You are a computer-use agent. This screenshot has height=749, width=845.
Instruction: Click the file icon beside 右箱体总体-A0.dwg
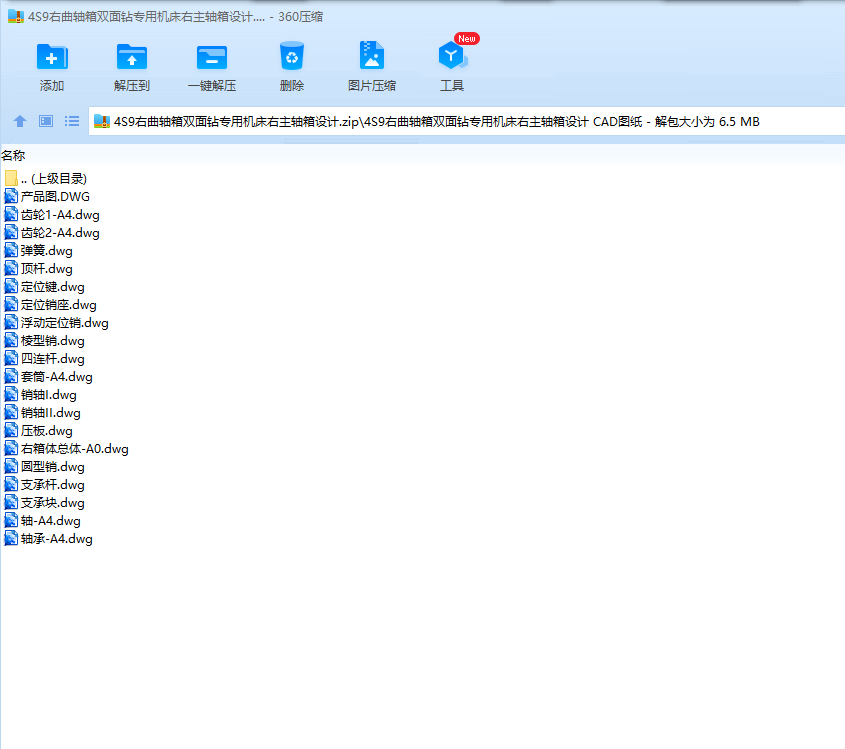coord(11,448)
